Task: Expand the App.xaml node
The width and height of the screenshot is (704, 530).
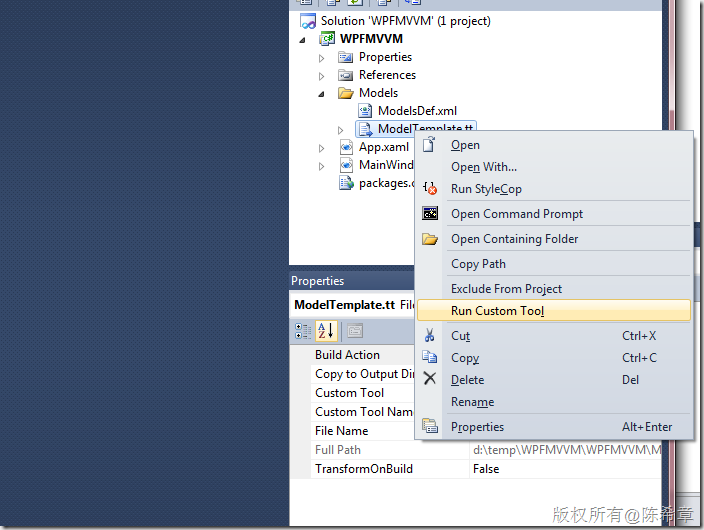Action: (321, 148)
